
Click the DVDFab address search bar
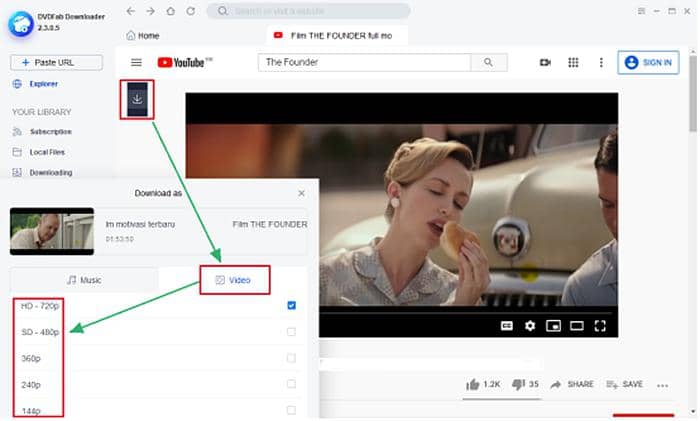308,11
